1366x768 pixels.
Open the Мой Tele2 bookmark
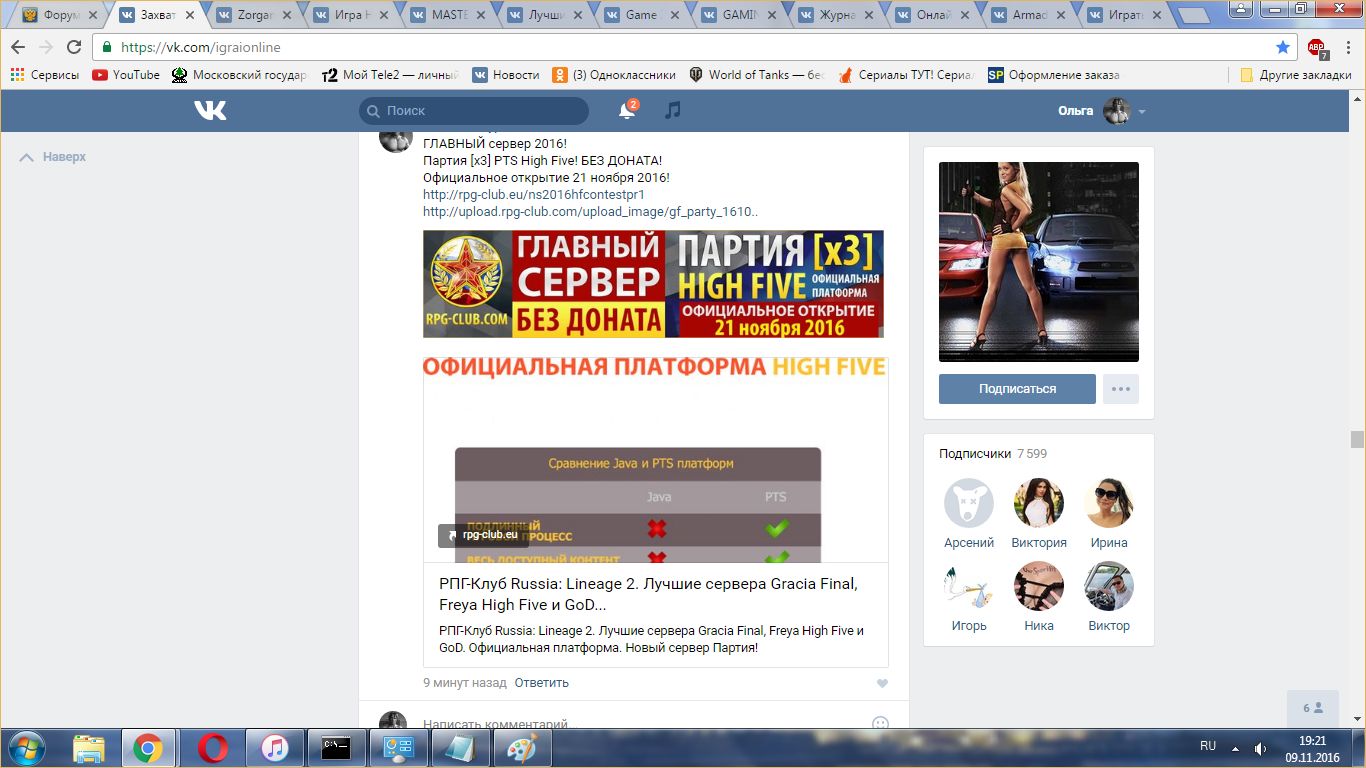(391, 75)
